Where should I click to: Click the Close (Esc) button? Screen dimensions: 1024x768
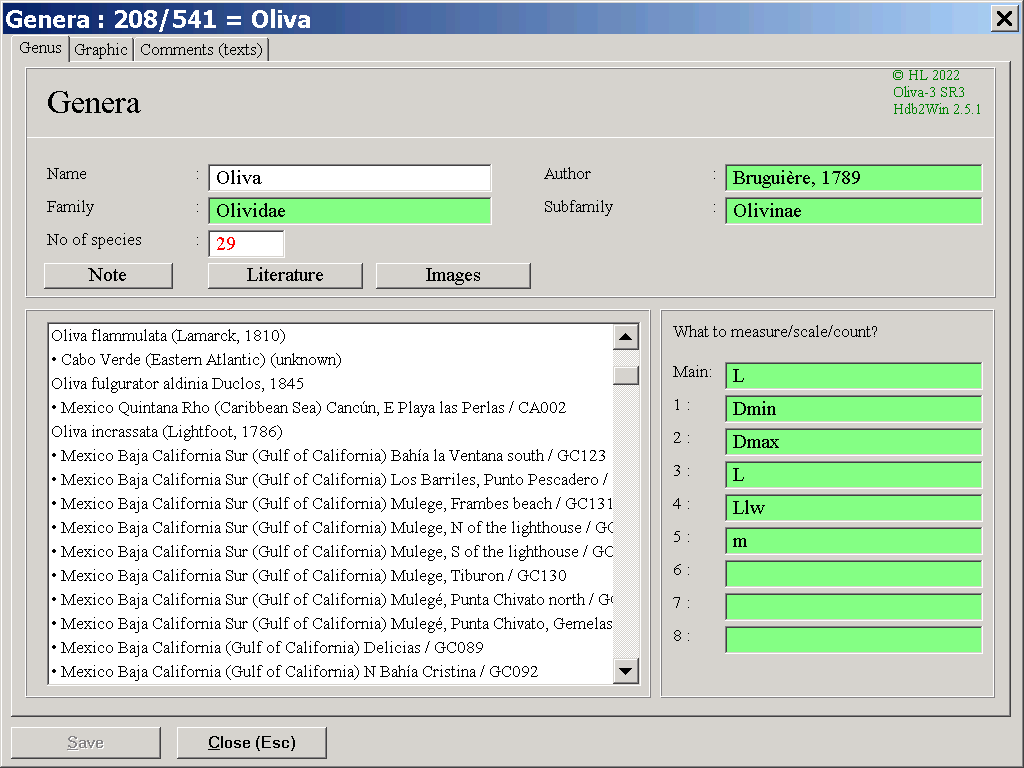tap(251, 743)
